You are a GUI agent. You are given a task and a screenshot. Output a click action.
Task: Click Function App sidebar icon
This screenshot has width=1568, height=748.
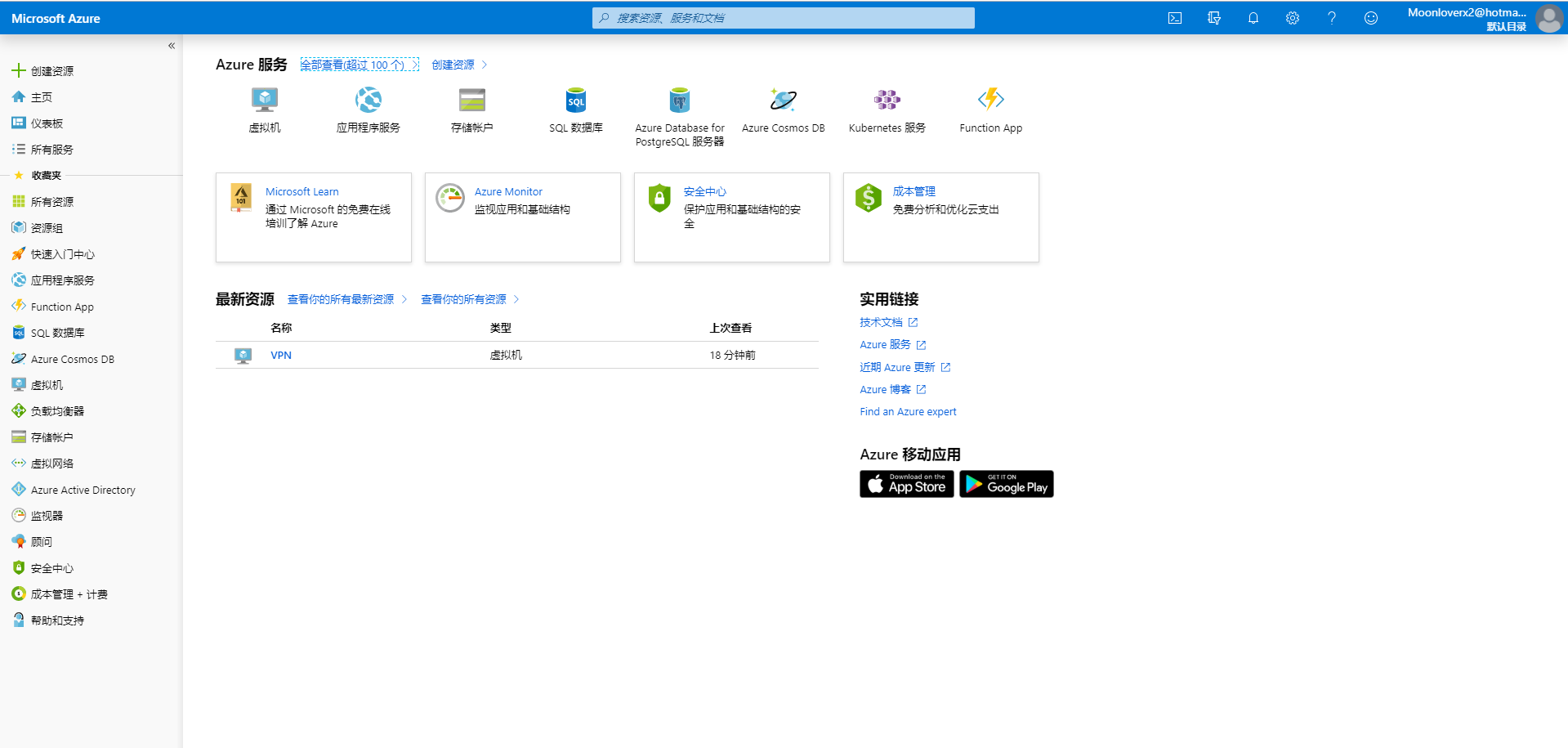[19, 306]
